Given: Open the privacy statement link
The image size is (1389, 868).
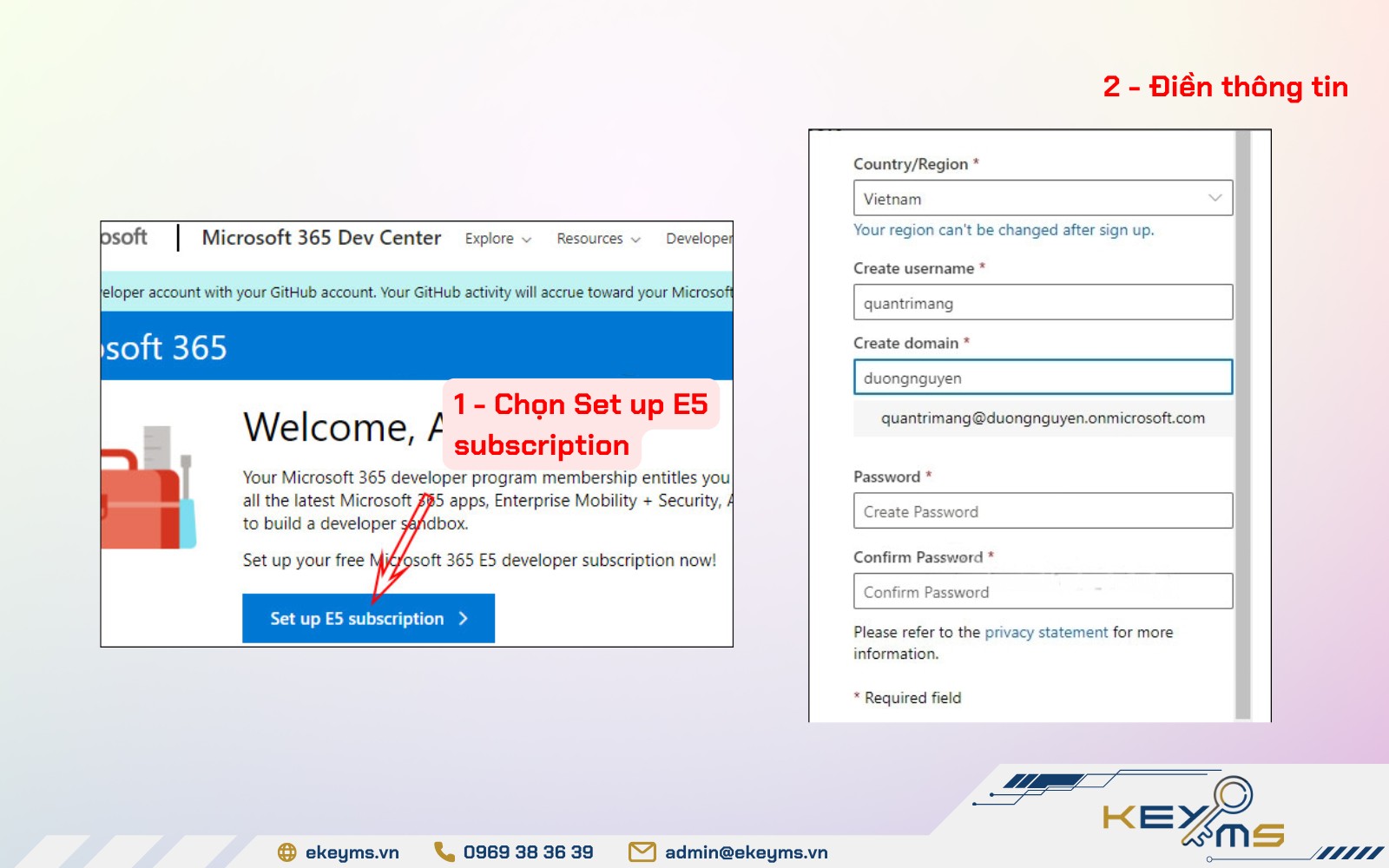Looking at the screenshot, I should pyautogui.click(x=1046, y=632).
